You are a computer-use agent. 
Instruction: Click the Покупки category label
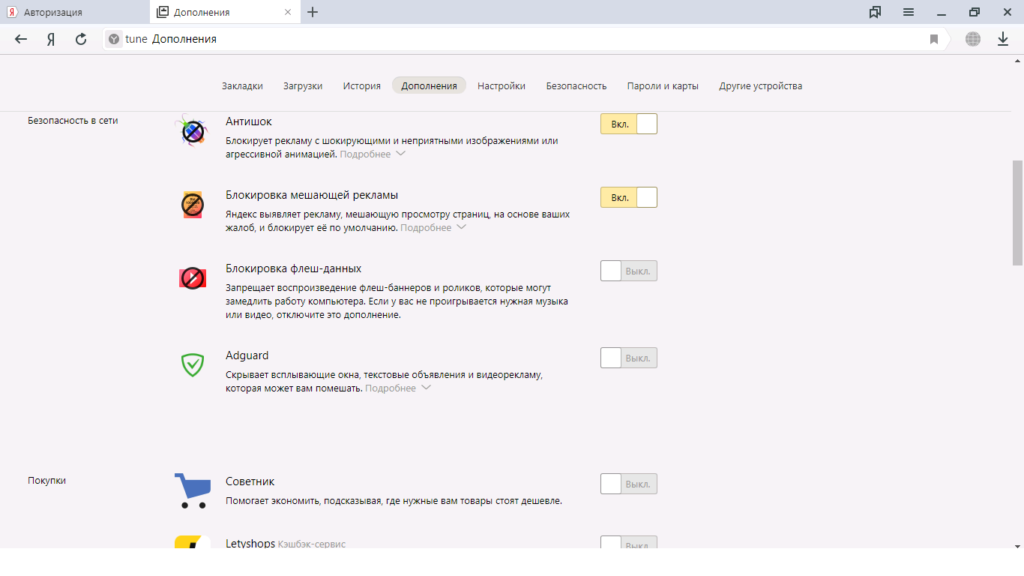tap(46, 480)
